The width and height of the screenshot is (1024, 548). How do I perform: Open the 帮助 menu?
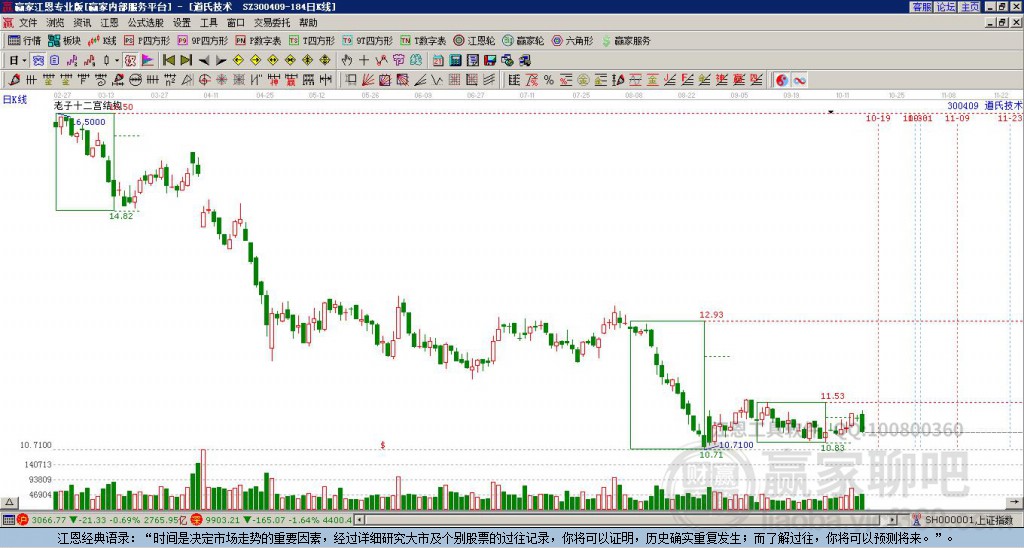coord(308,23)
